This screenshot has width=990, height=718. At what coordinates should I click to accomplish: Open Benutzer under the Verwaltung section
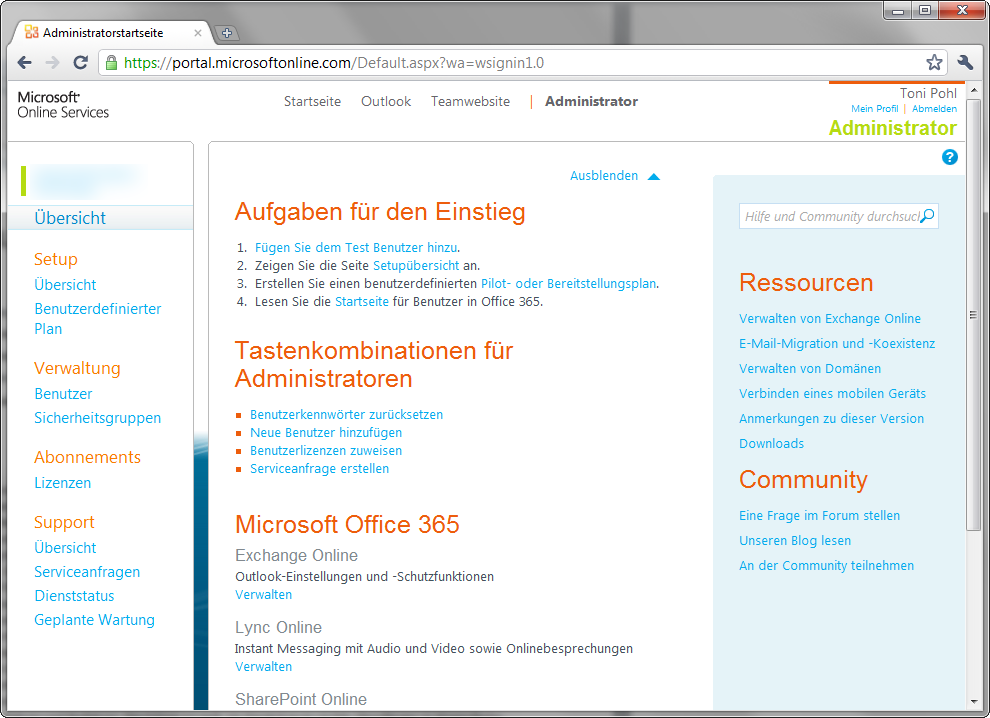(x=63, y=393)
